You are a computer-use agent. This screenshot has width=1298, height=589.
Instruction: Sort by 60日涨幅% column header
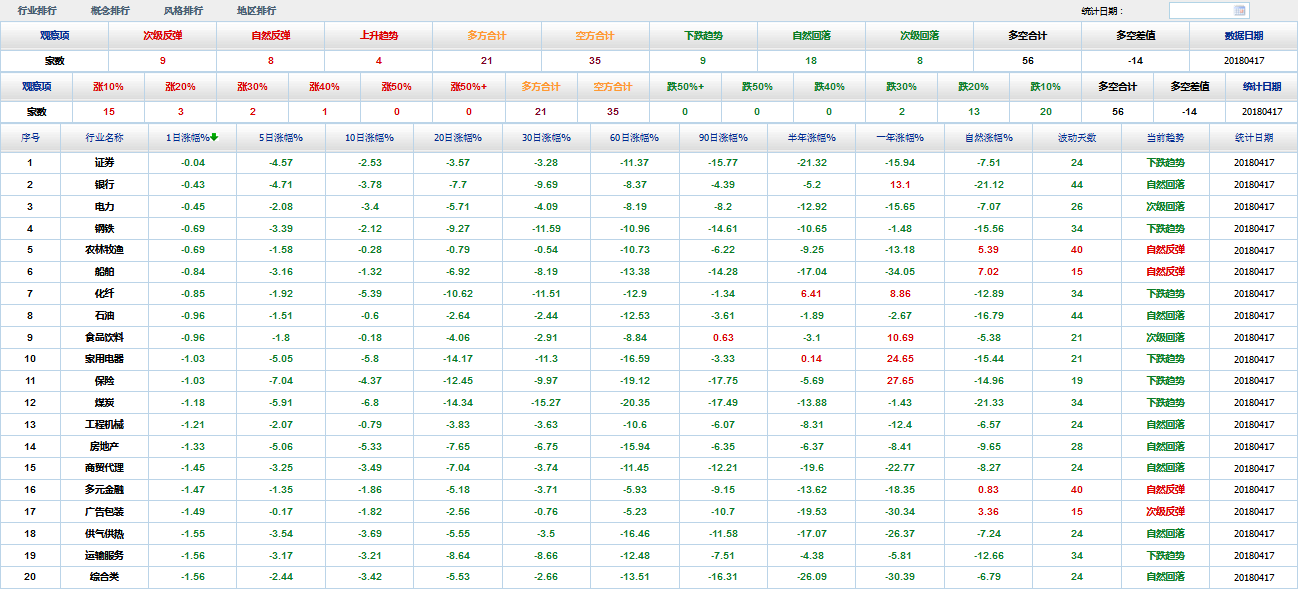coord(634,137)
